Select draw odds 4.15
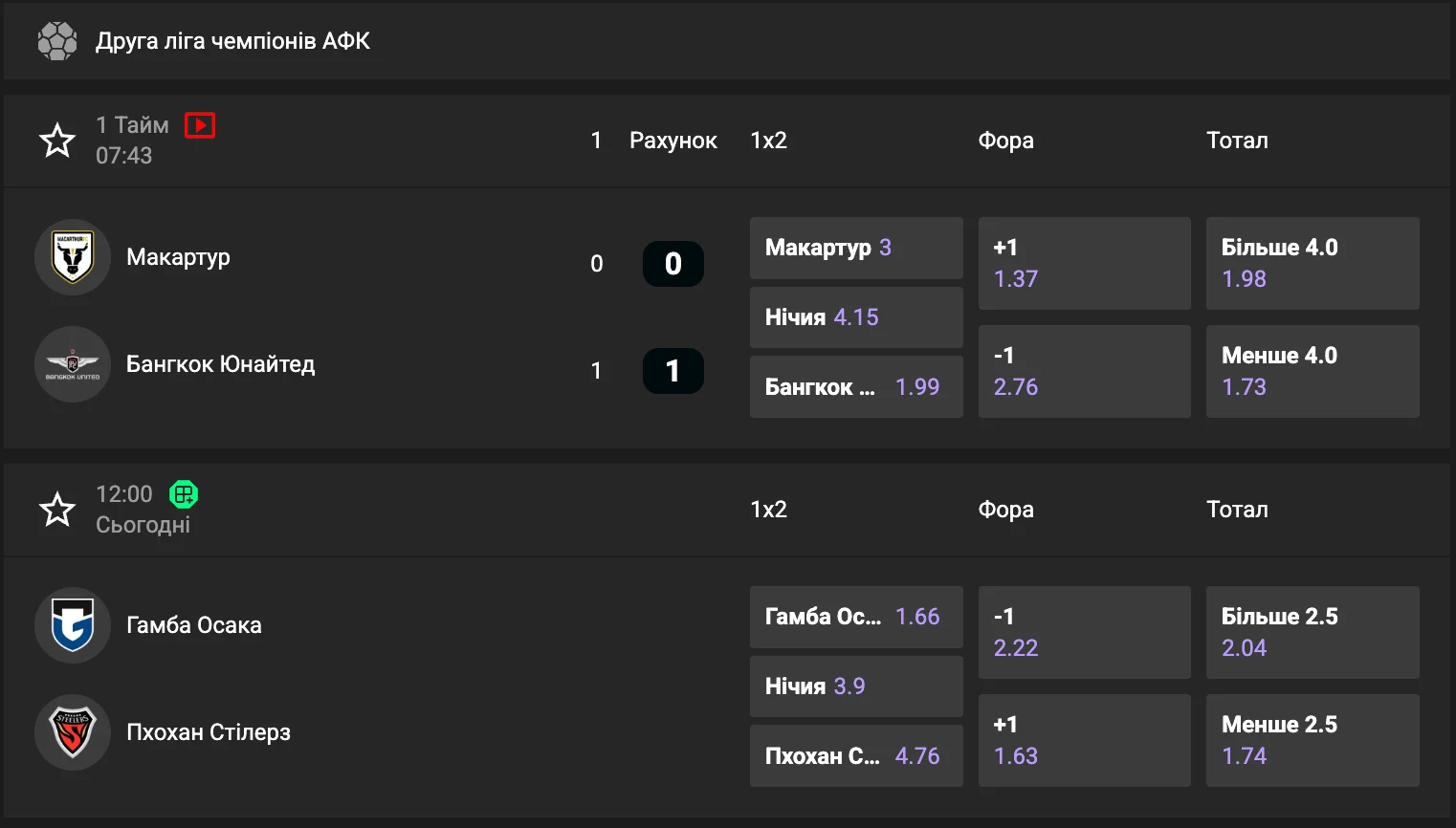This screenshot has height=828, width=1456. click(x=855, y=317)
